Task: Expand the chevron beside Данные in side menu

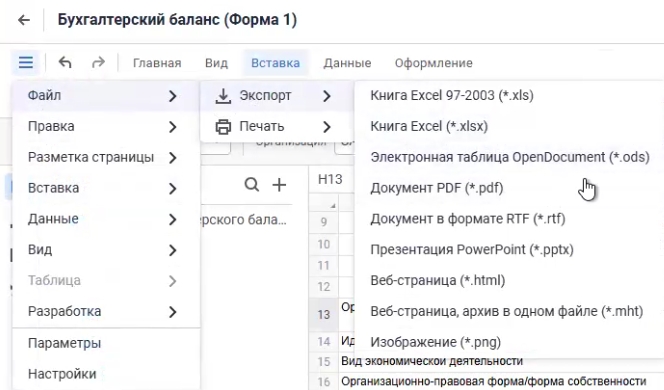Action: coord(172,220)
